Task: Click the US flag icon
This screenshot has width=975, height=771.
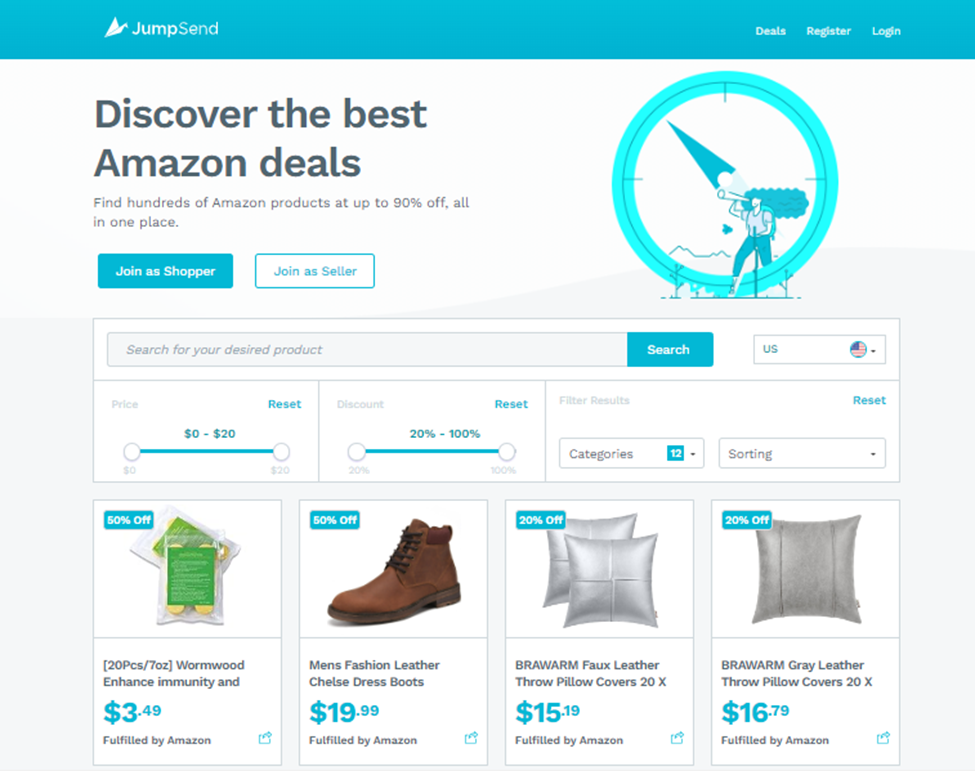Action: (x=858, y=349)
